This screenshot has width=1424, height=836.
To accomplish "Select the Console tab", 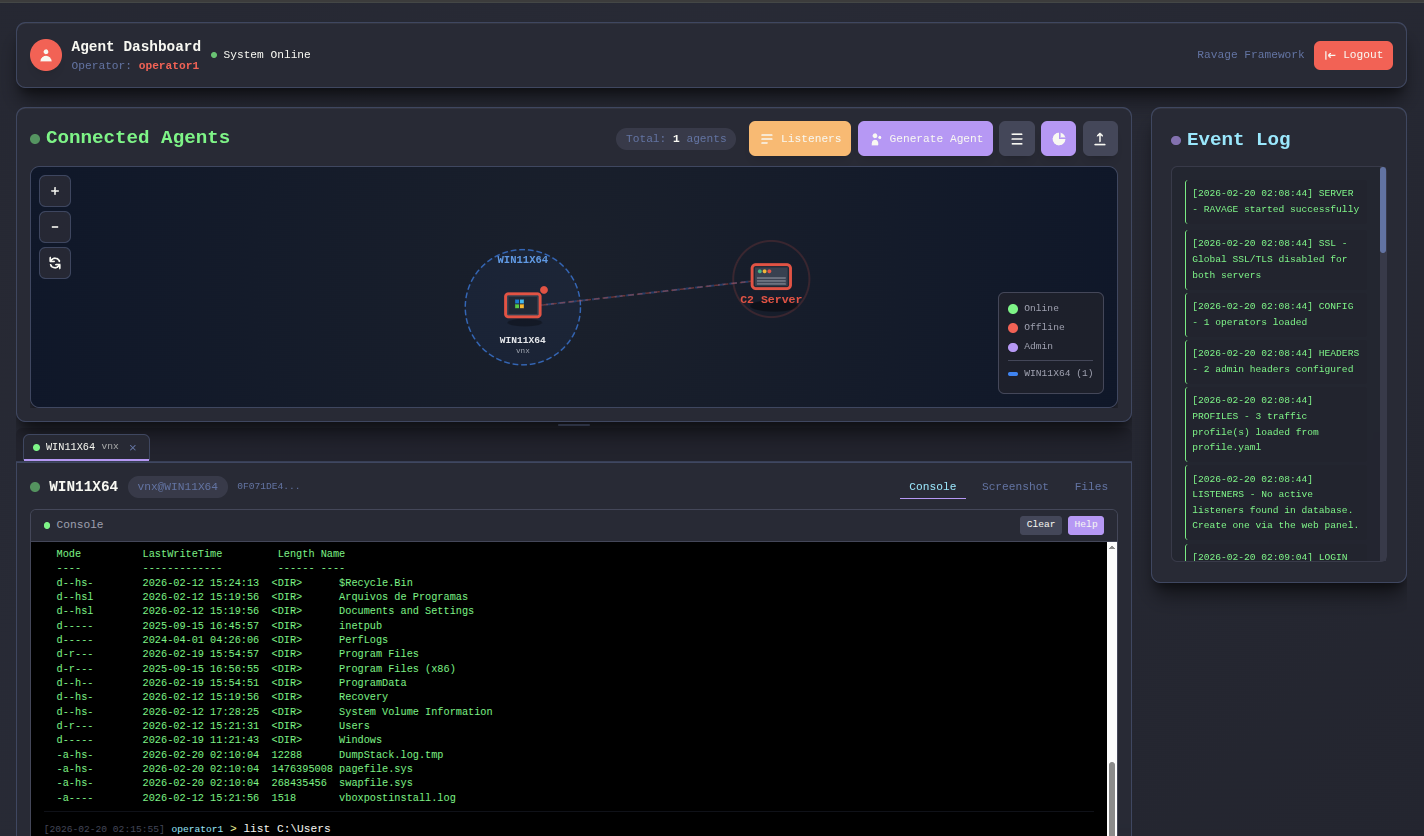I will tap(932, 487).
